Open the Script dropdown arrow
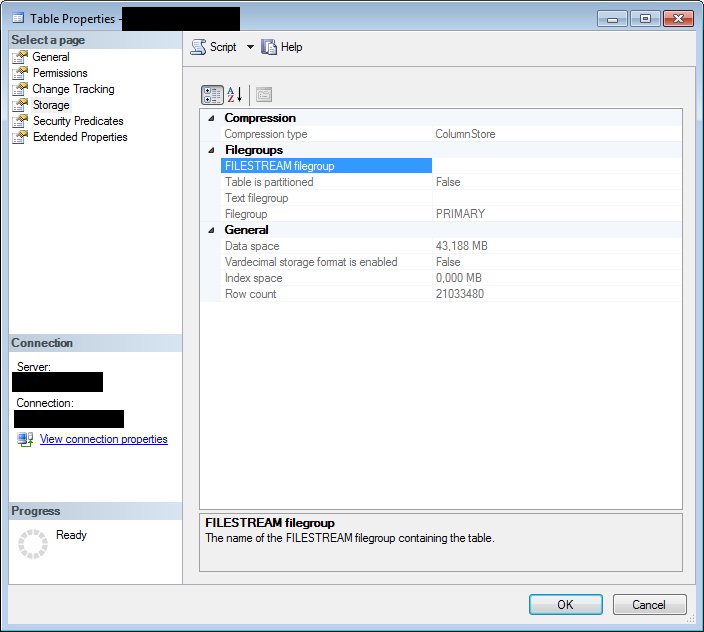This screenshot has width=704, height=632. 250,47
